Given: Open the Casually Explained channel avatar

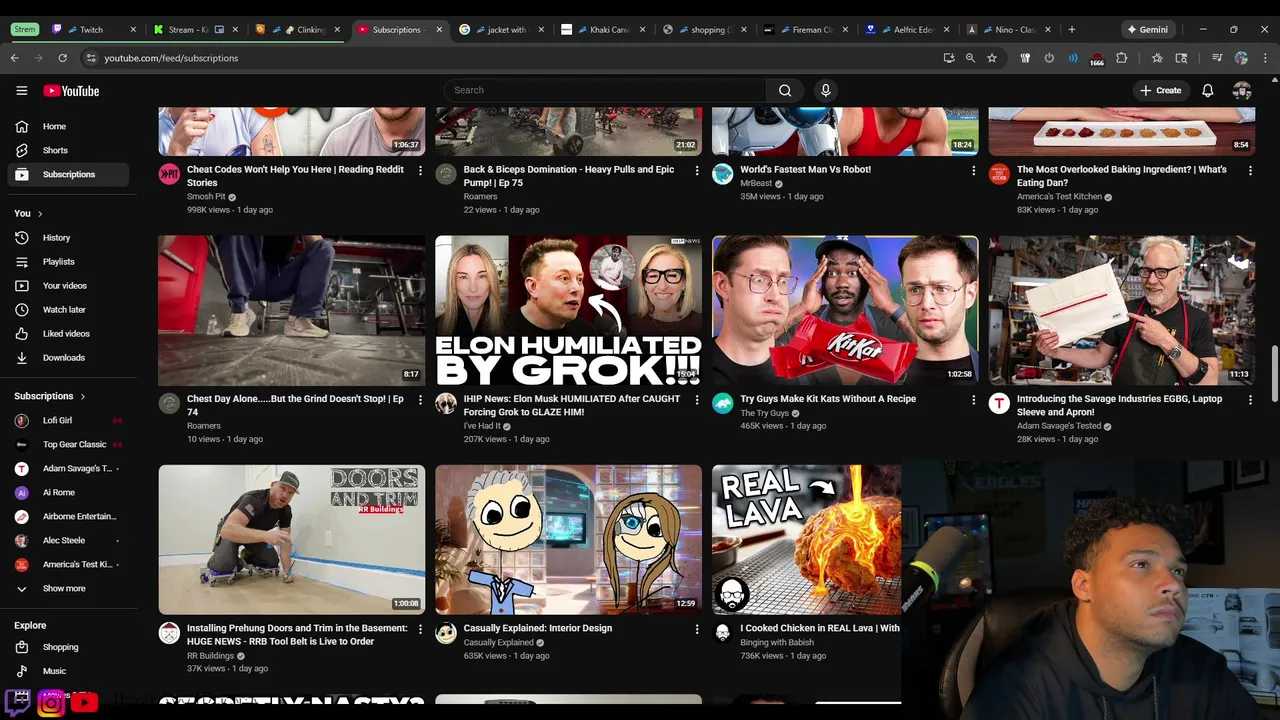Looking at the screenshot, I should tap(446, 632).
